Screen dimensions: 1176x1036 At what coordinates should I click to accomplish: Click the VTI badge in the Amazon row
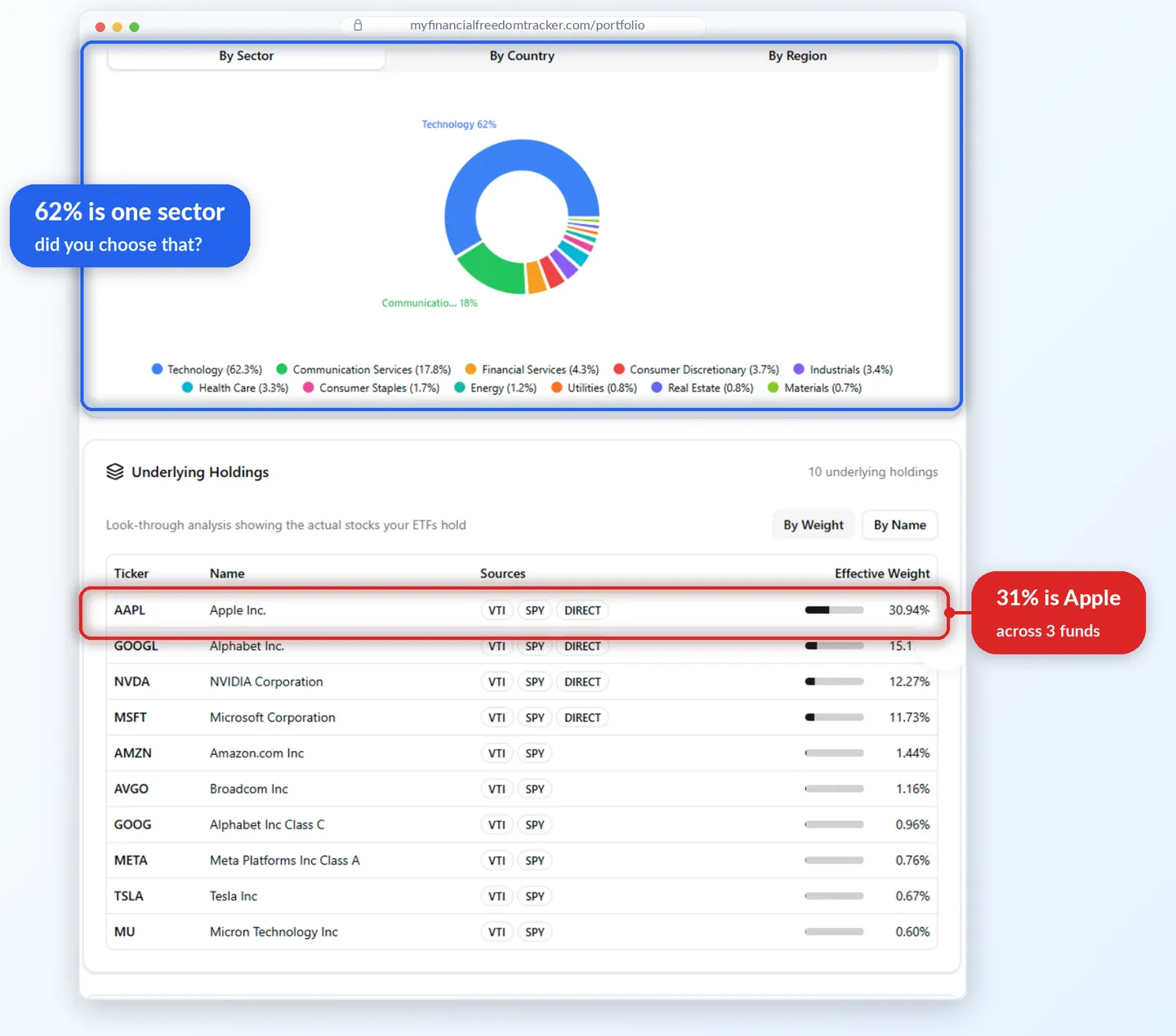coord(497,753)
